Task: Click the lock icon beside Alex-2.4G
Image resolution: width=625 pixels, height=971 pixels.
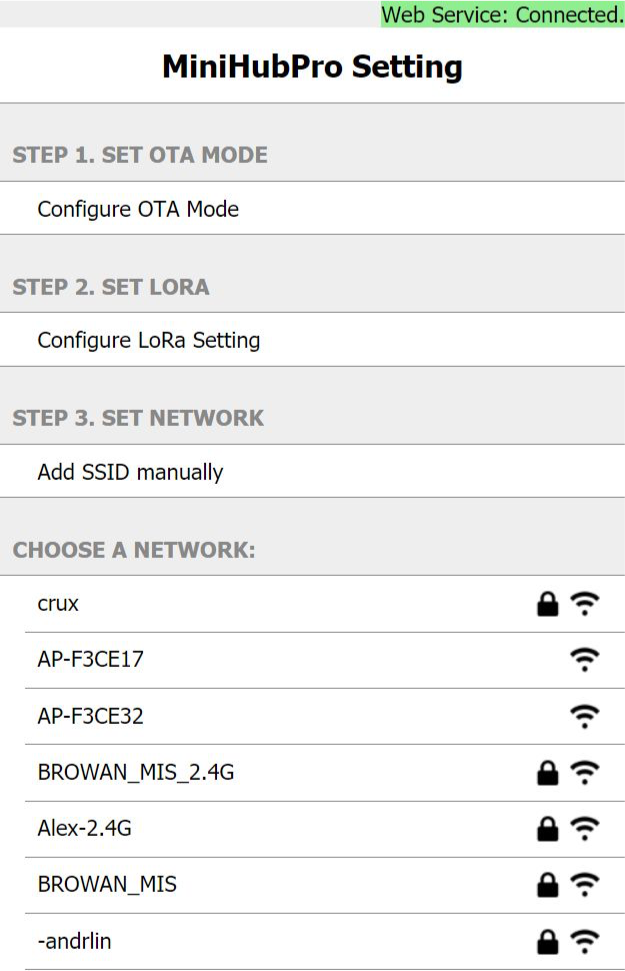Action: pyautogui.click(x=548, y=829)
